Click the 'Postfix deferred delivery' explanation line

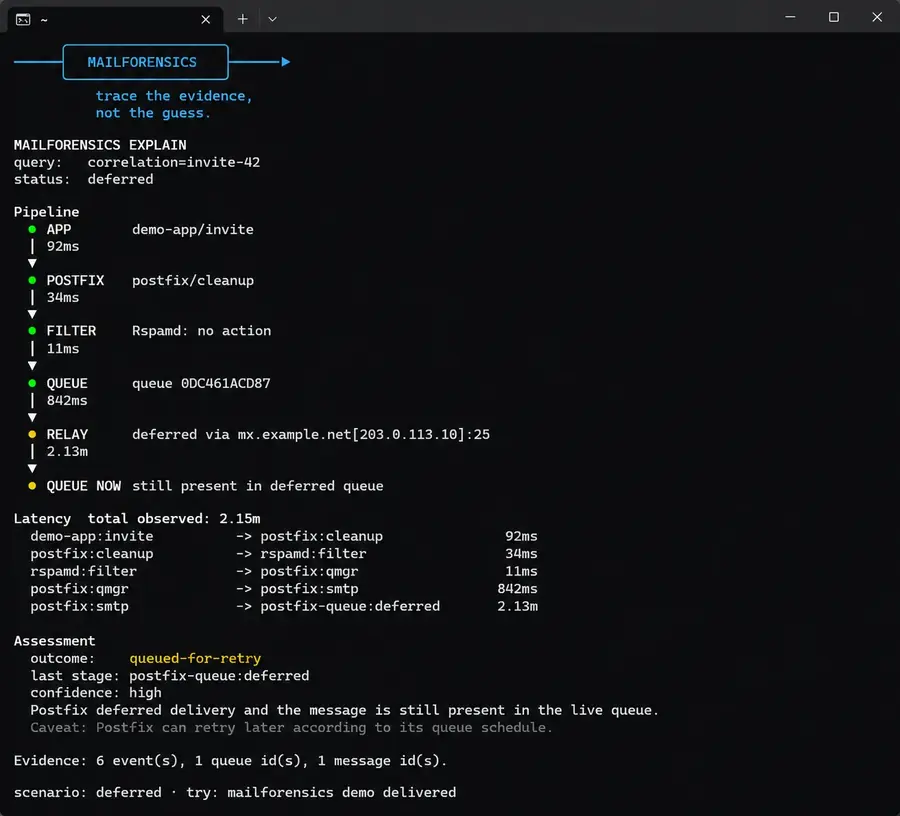[x=344, y=710]
